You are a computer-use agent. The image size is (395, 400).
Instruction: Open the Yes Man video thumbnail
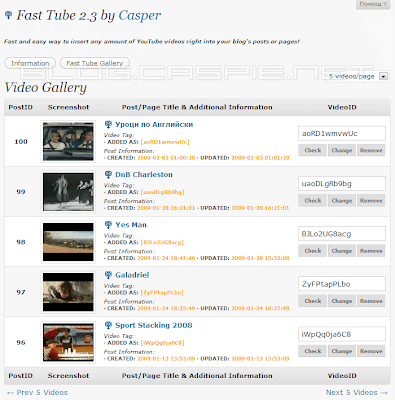(x=68, y=242)
